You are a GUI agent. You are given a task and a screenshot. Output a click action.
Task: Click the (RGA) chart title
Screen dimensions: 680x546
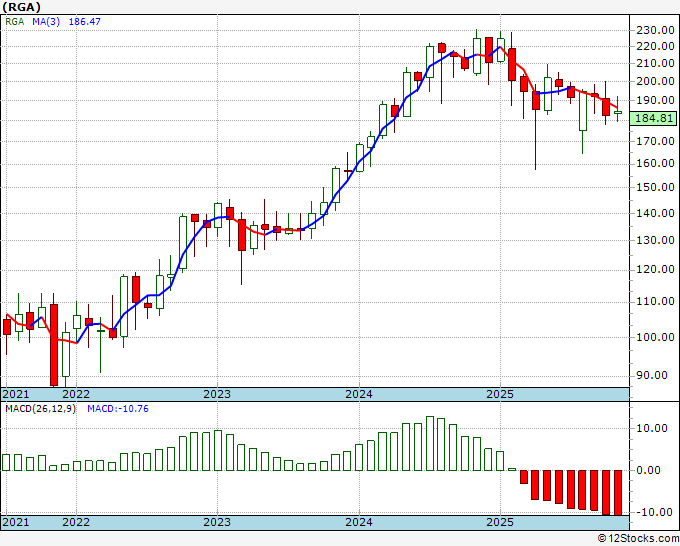(x=21, y=7)
